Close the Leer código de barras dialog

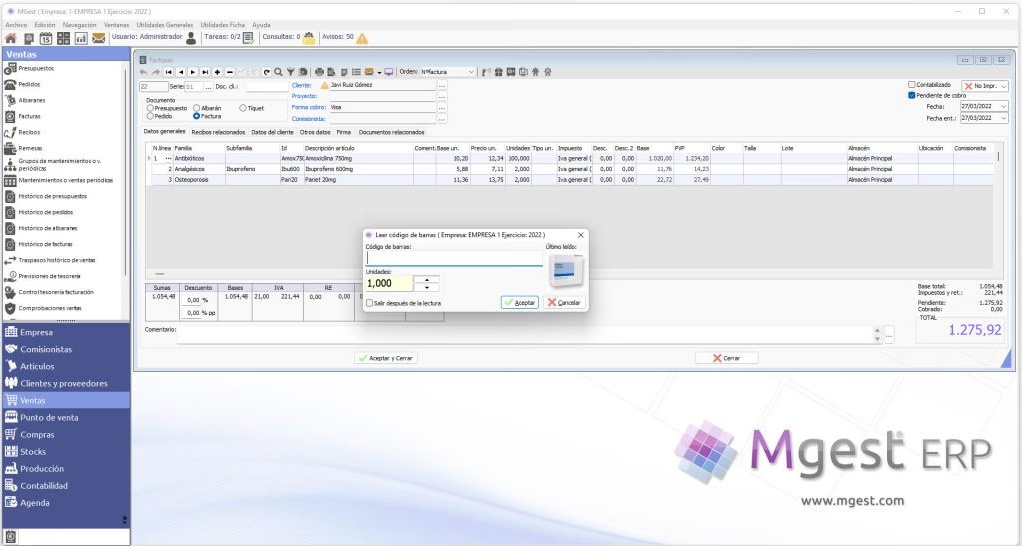[580, 235]
